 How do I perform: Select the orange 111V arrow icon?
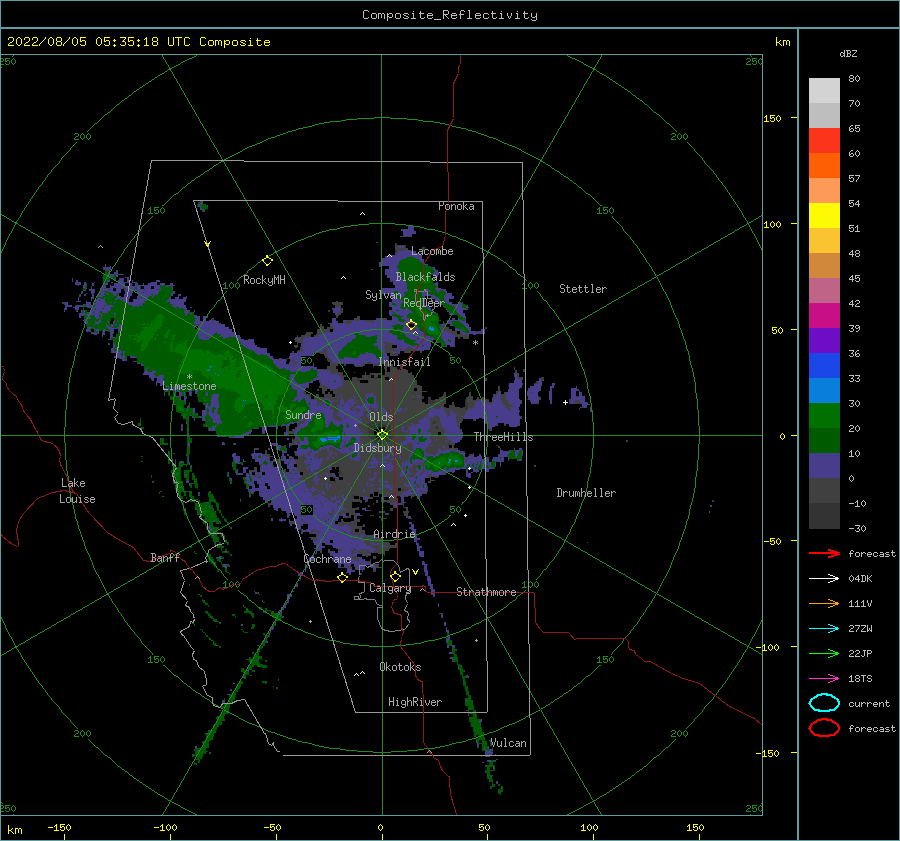824,603
